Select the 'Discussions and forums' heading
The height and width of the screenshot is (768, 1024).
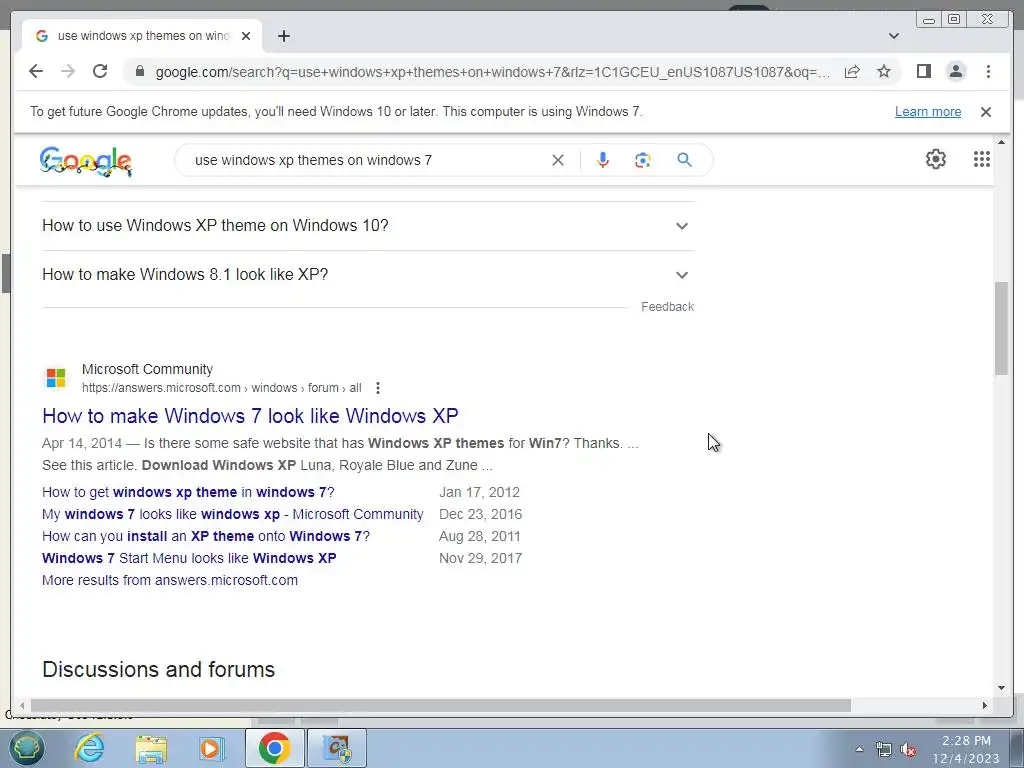(159, 669)
